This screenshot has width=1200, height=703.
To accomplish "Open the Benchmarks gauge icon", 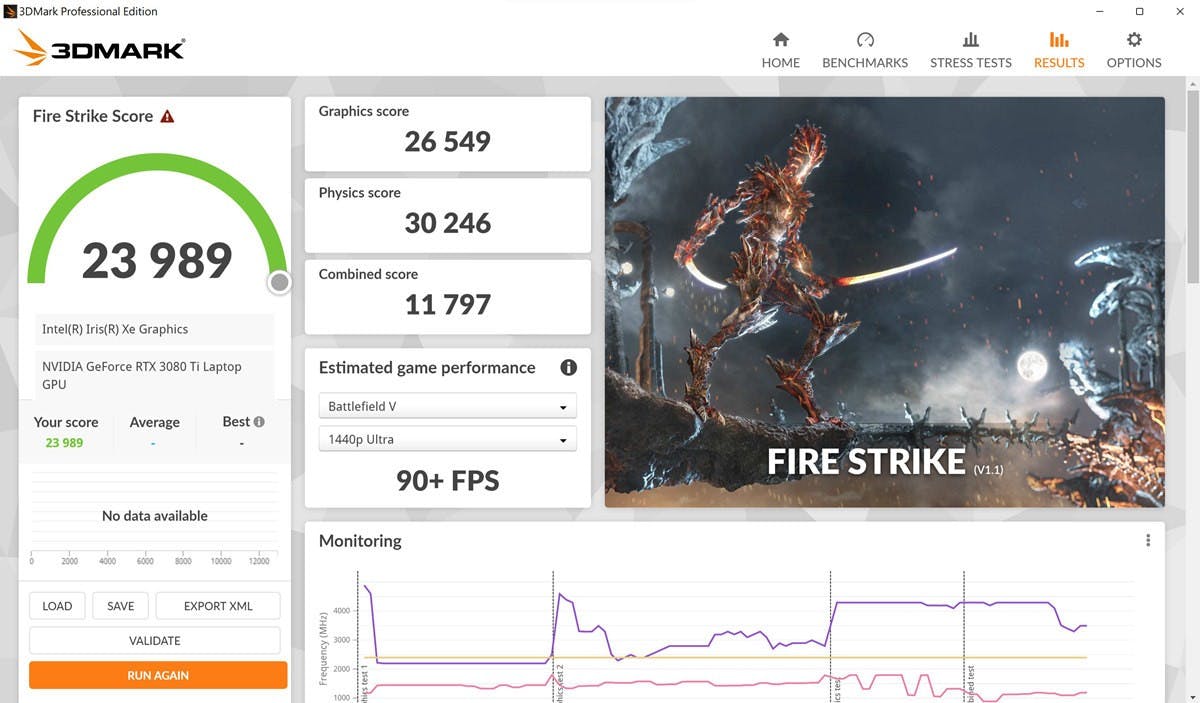I will point(865,40).
